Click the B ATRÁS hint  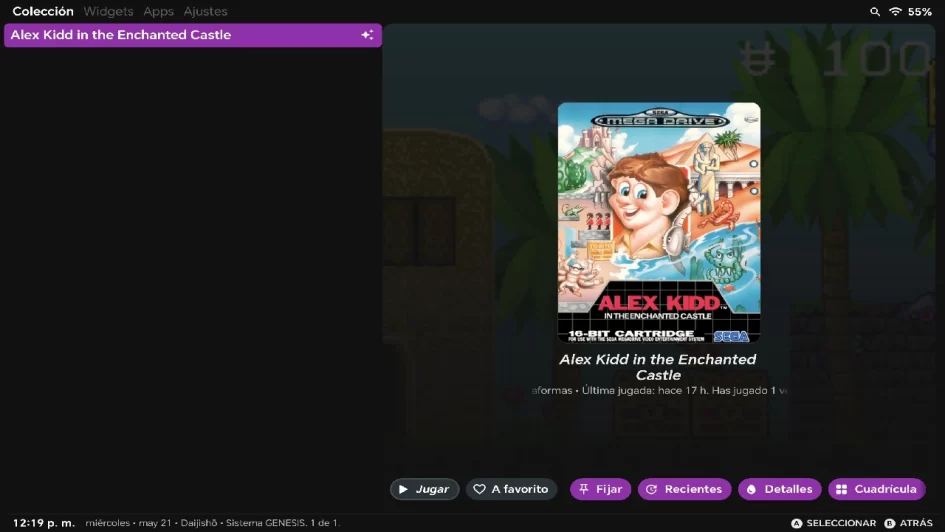coord(908,523)
